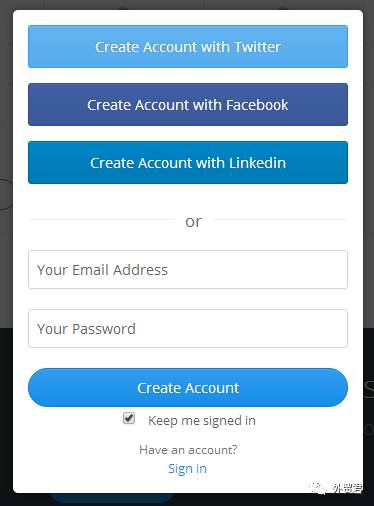Click the Keep me signed in label
The width and height of the screenshot is (374, 506).
(202, 420)
